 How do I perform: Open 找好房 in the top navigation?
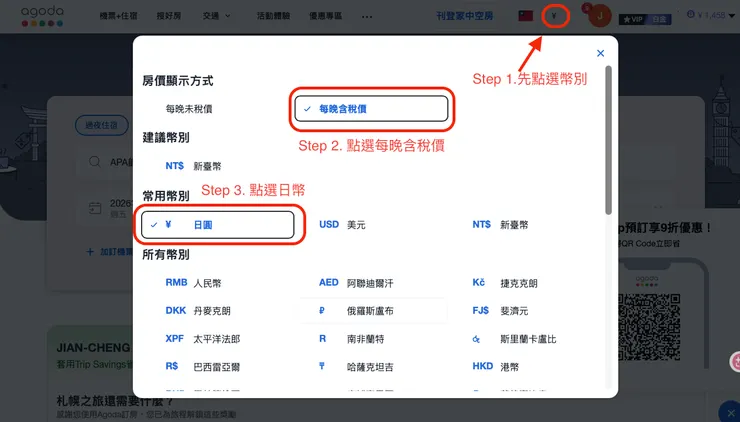coord(169,16)
